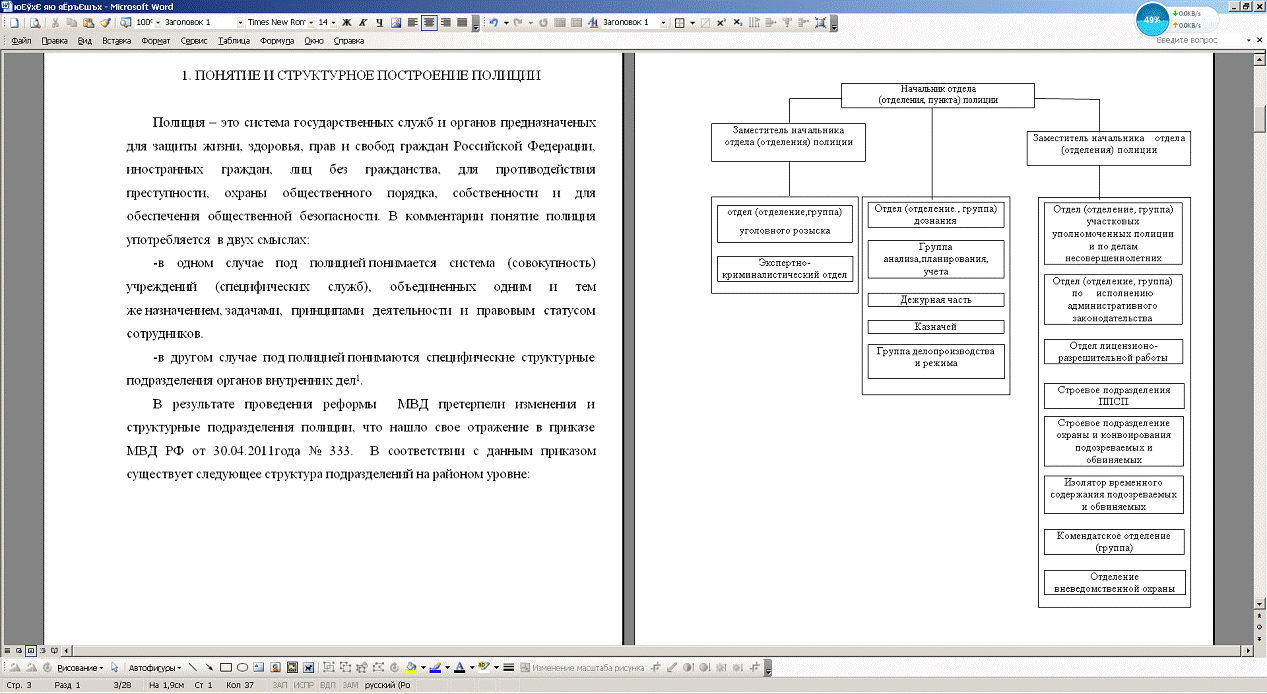Click the Введите вопрос help field
Viewport: 1267px width, 694px height.
(1185, 40)
